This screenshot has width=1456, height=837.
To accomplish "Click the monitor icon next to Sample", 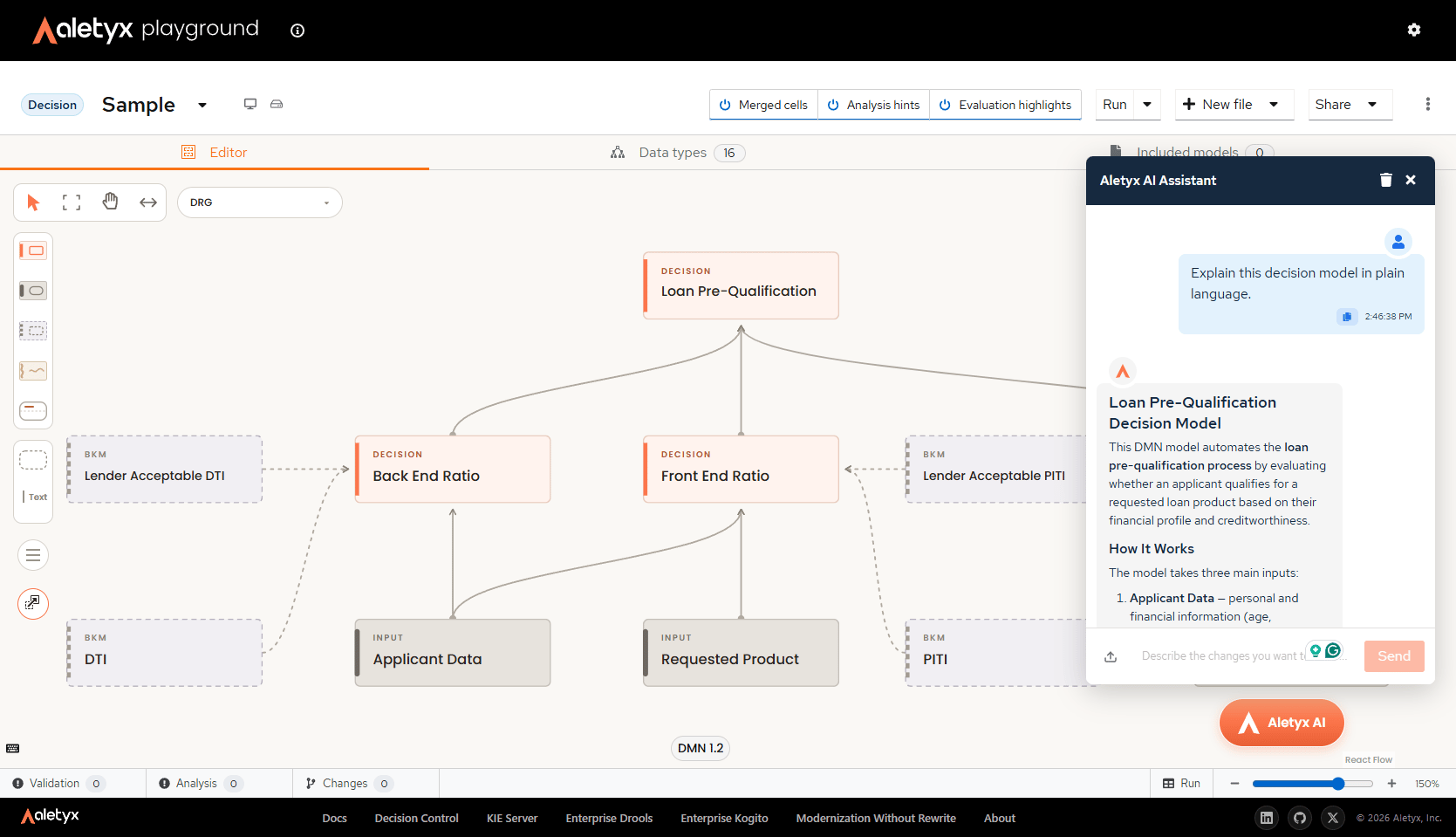I will point(250,104).
